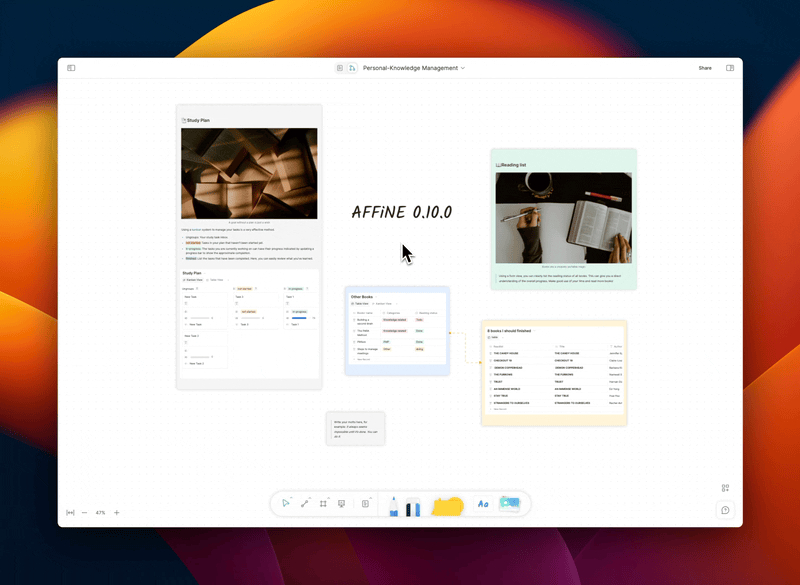The image size is (800, 585).
Task: Click THE CANDY HOUSE in first column
Action: point(506,353)
